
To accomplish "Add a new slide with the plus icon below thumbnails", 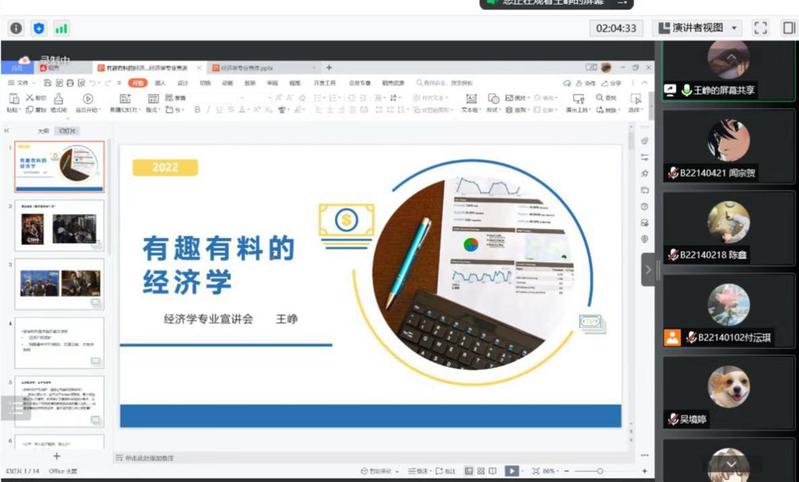I will pyautogui.click(x=56, y=457).
